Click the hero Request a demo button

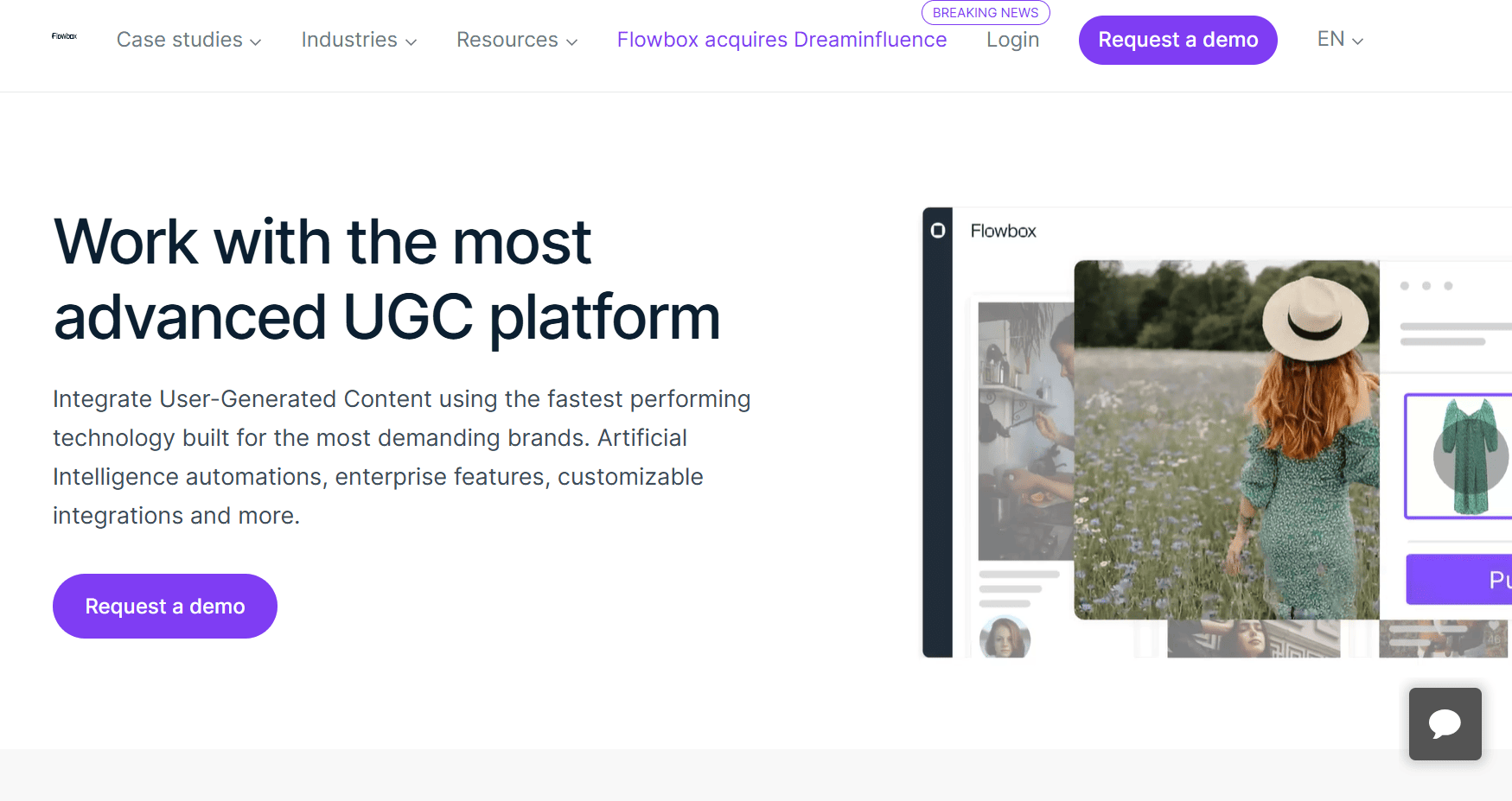165,607
